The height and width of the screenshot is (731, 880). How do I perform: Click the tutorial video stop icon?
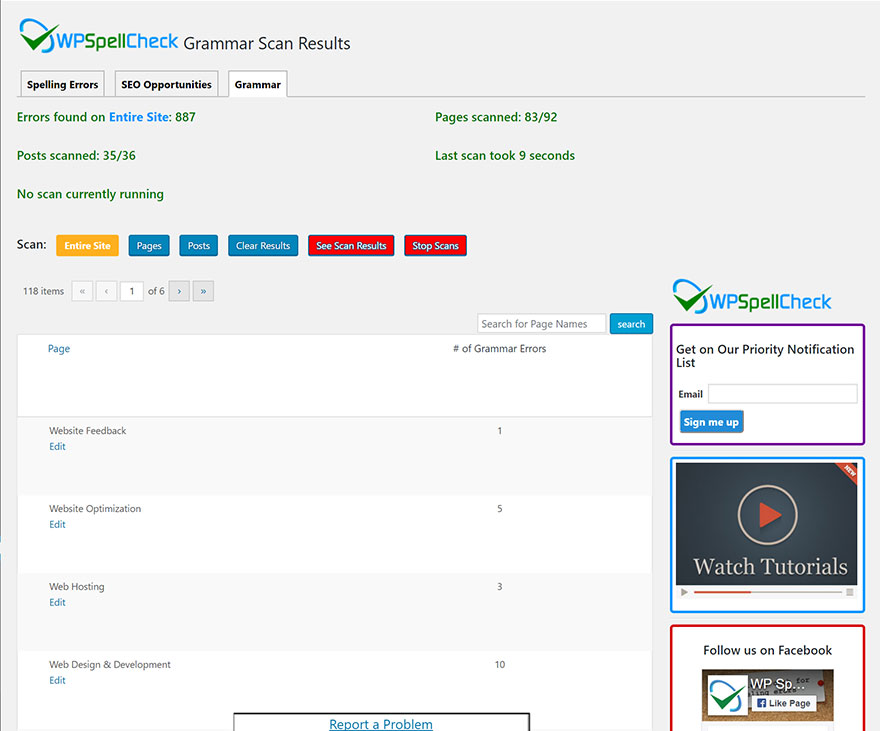click(x=850, y=592)
